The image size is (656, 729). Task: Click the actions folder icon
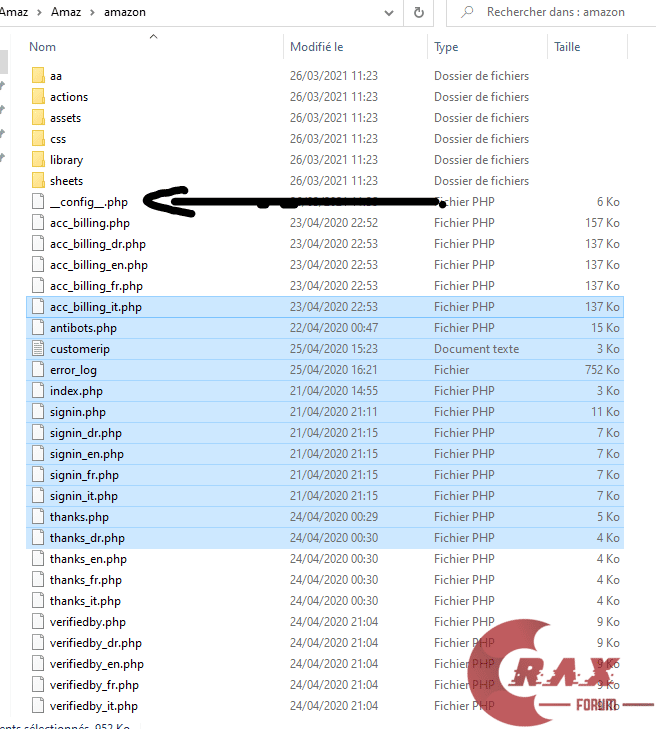click(x=38, y=96)
